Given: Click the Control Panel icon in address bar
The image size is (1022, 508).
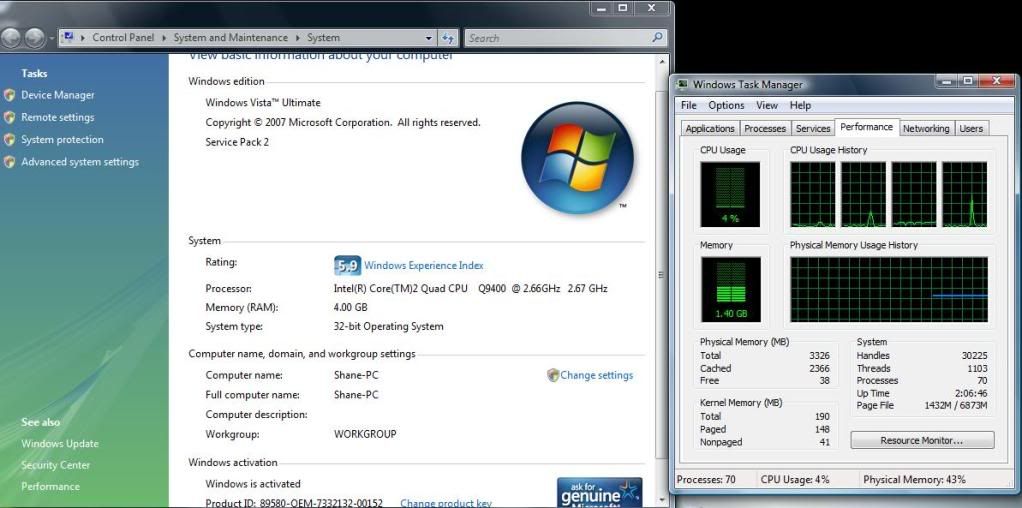Looking at the screenshot, I should pos(69,37).
